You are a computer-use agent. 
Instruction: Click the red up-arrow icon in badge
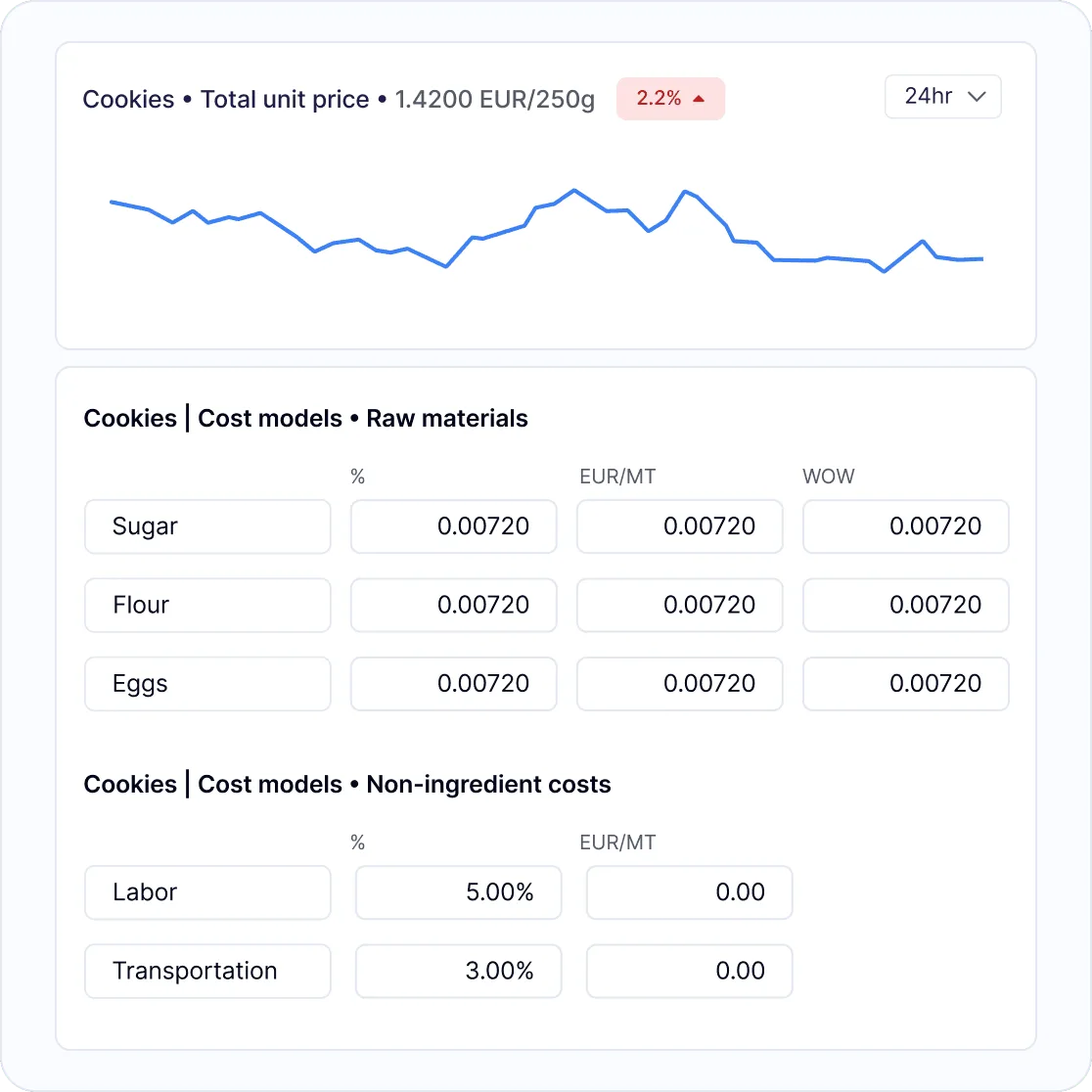pyautogui.click(x=699, y=99)
